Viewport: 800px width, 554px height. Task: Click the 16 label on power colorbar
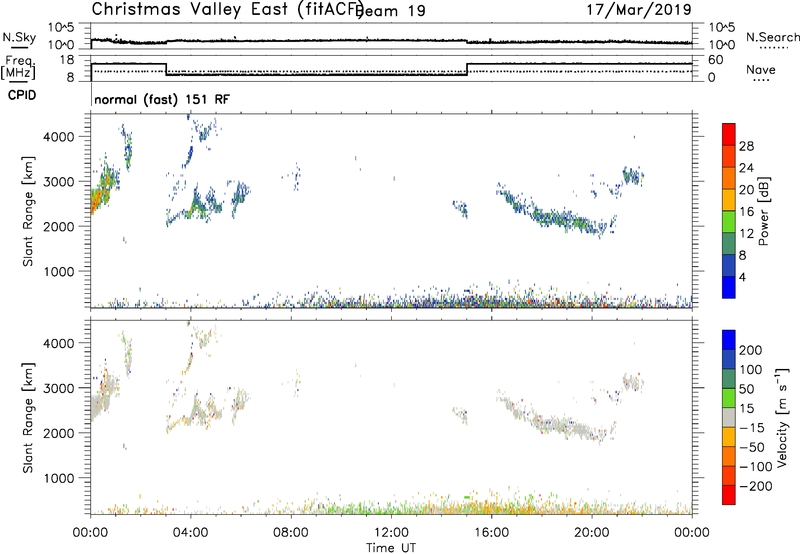[746, 212]
